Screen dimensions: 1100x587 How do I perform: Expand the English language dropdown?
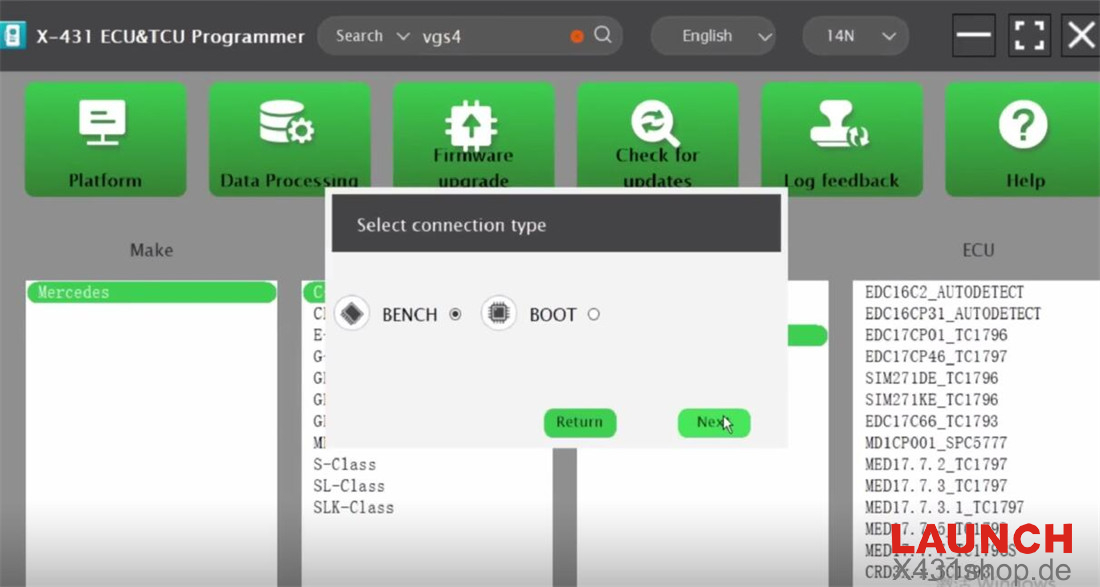[713, 36]
